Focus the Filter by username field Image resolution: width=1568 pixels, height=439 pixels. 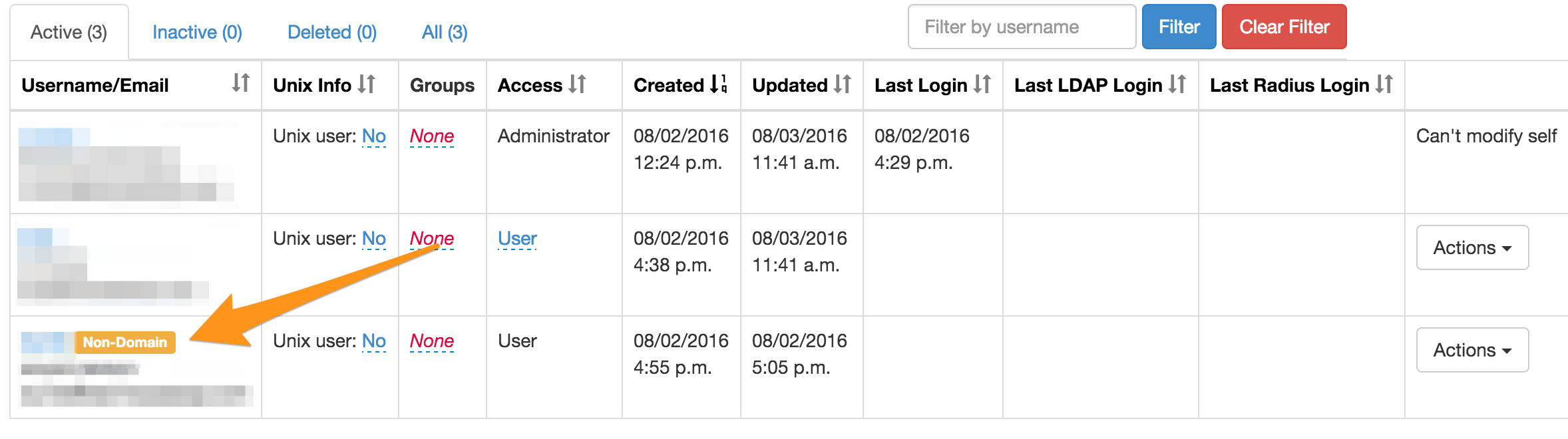(x=1022, y=27)
